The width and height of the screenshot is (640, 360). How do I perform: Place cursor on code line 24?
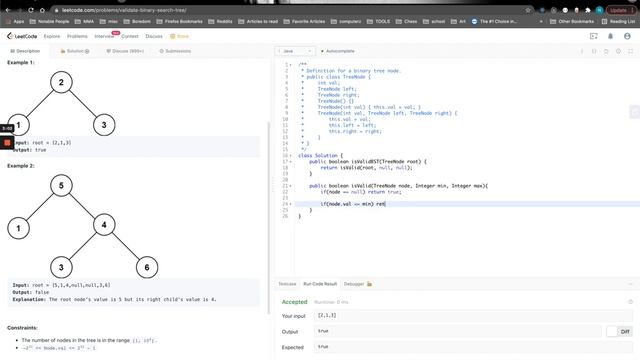(467, 204)
